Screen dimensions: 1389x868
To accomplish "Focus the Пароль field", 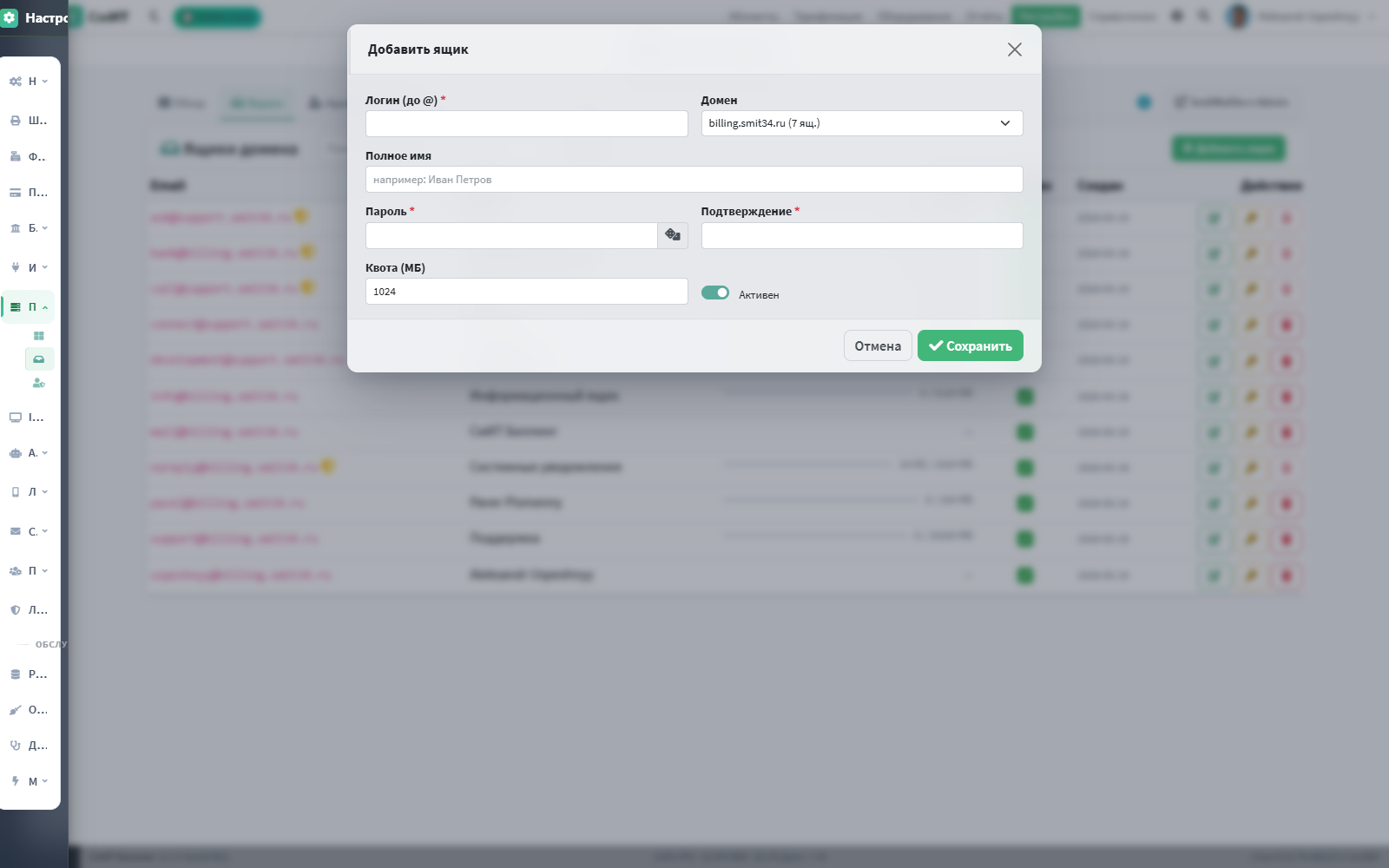I will pos(511,235).
